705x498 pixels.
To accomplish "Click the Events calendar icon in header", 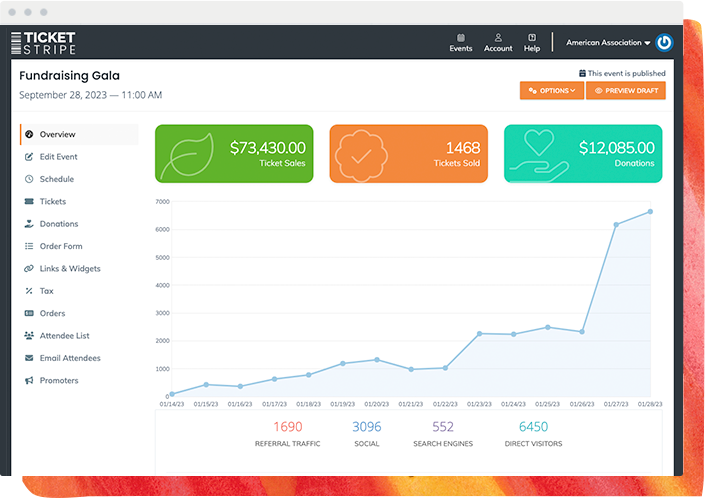I will pyautogui.click(x=460, y=37).
